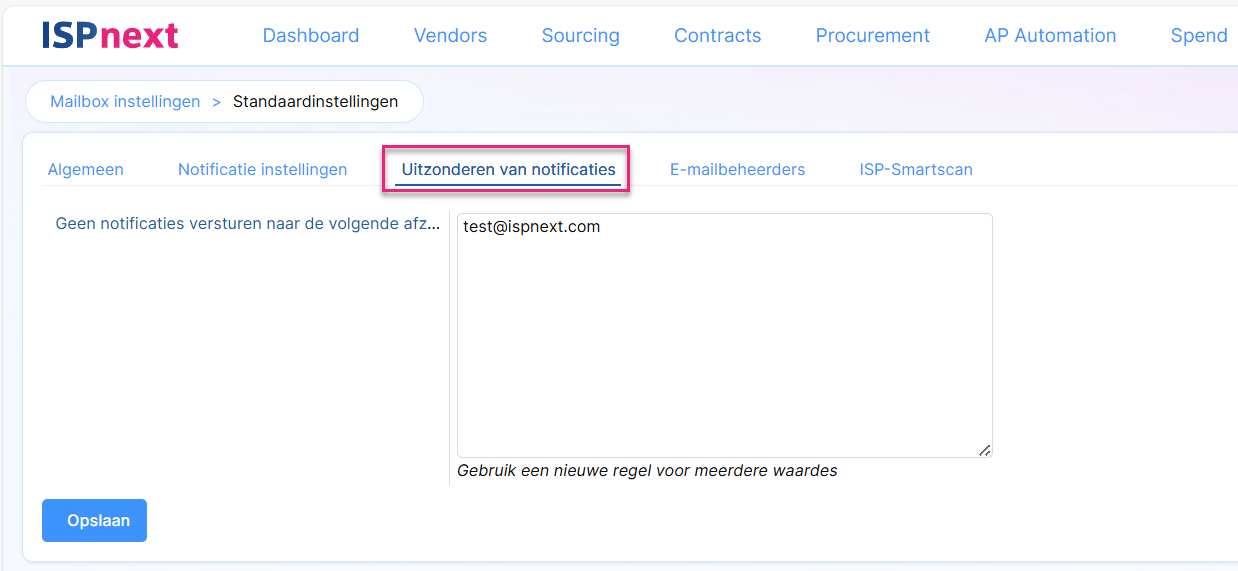The width and height of the screenshot is (1238, 571).
Task: Click the 'Geen notificaties versturen' field label
Action: (247, 224)
